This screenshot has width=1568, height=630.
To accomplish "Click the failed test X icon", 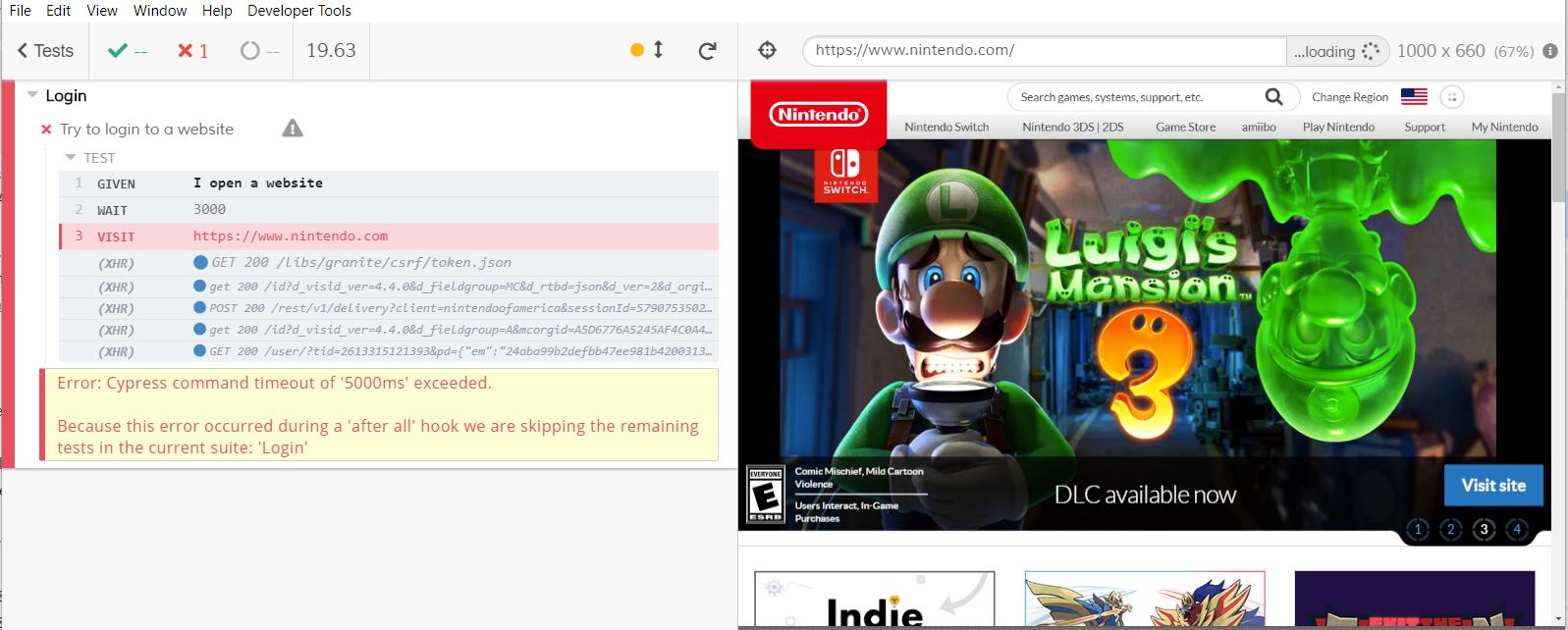I will [46, 130].
